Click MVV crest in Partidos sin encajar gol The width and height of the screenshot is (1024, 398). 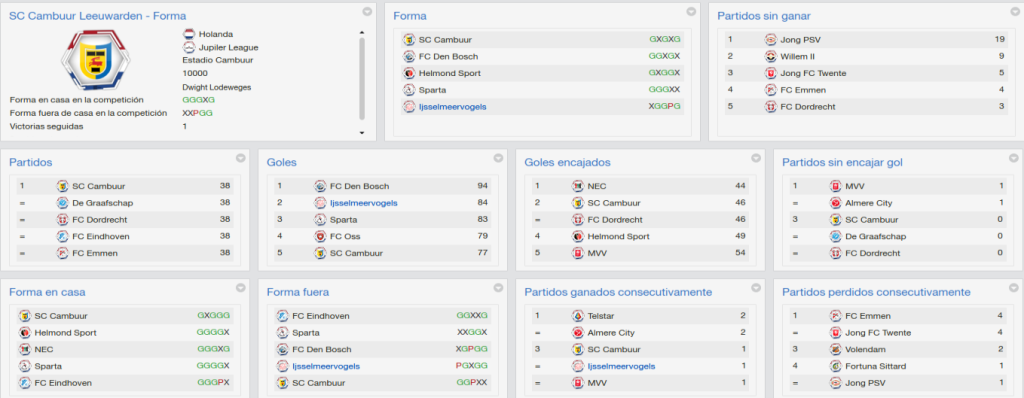coord(835,186)
